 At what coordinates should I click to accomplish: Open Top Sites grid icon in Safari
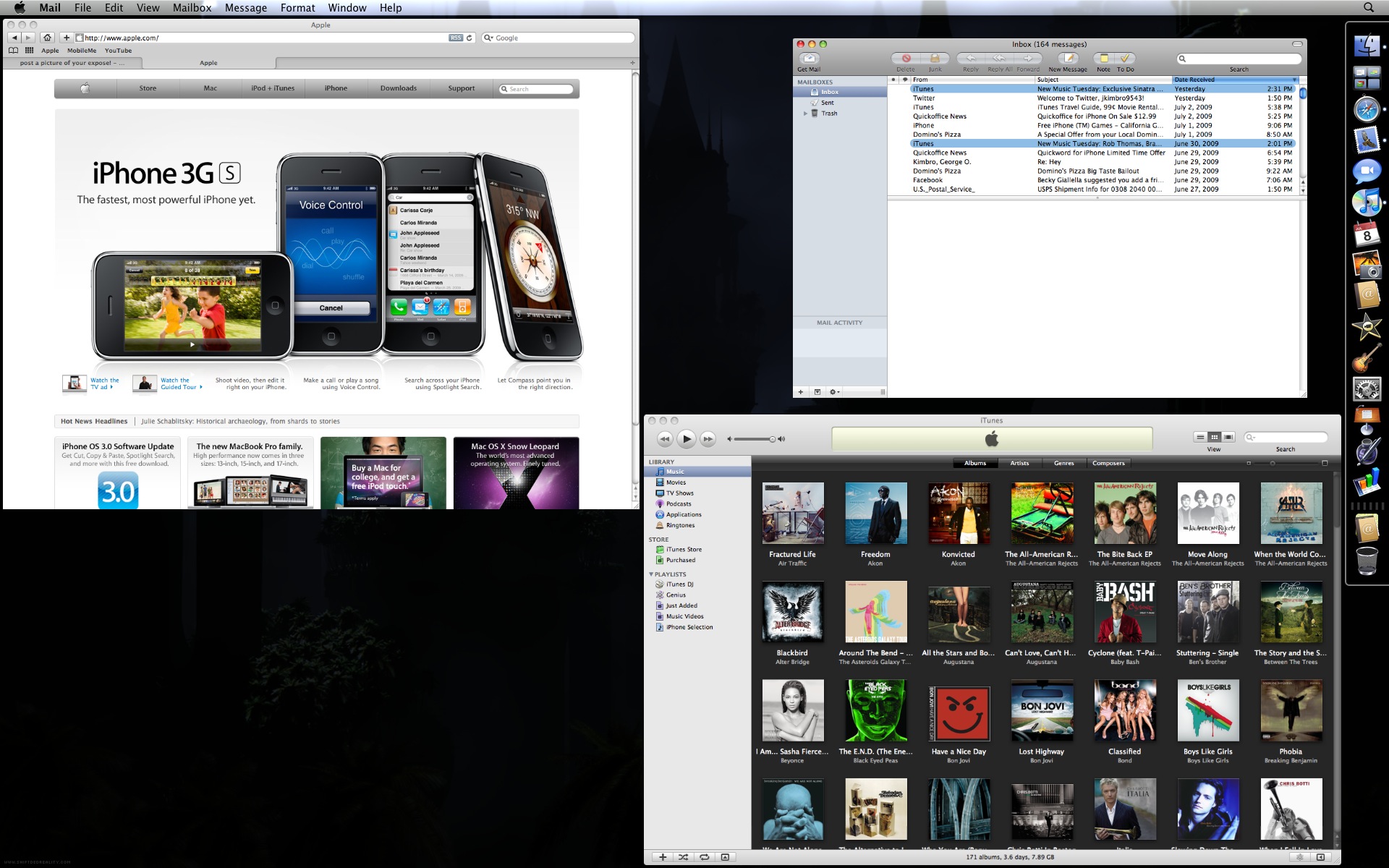[x=30, y=51]
